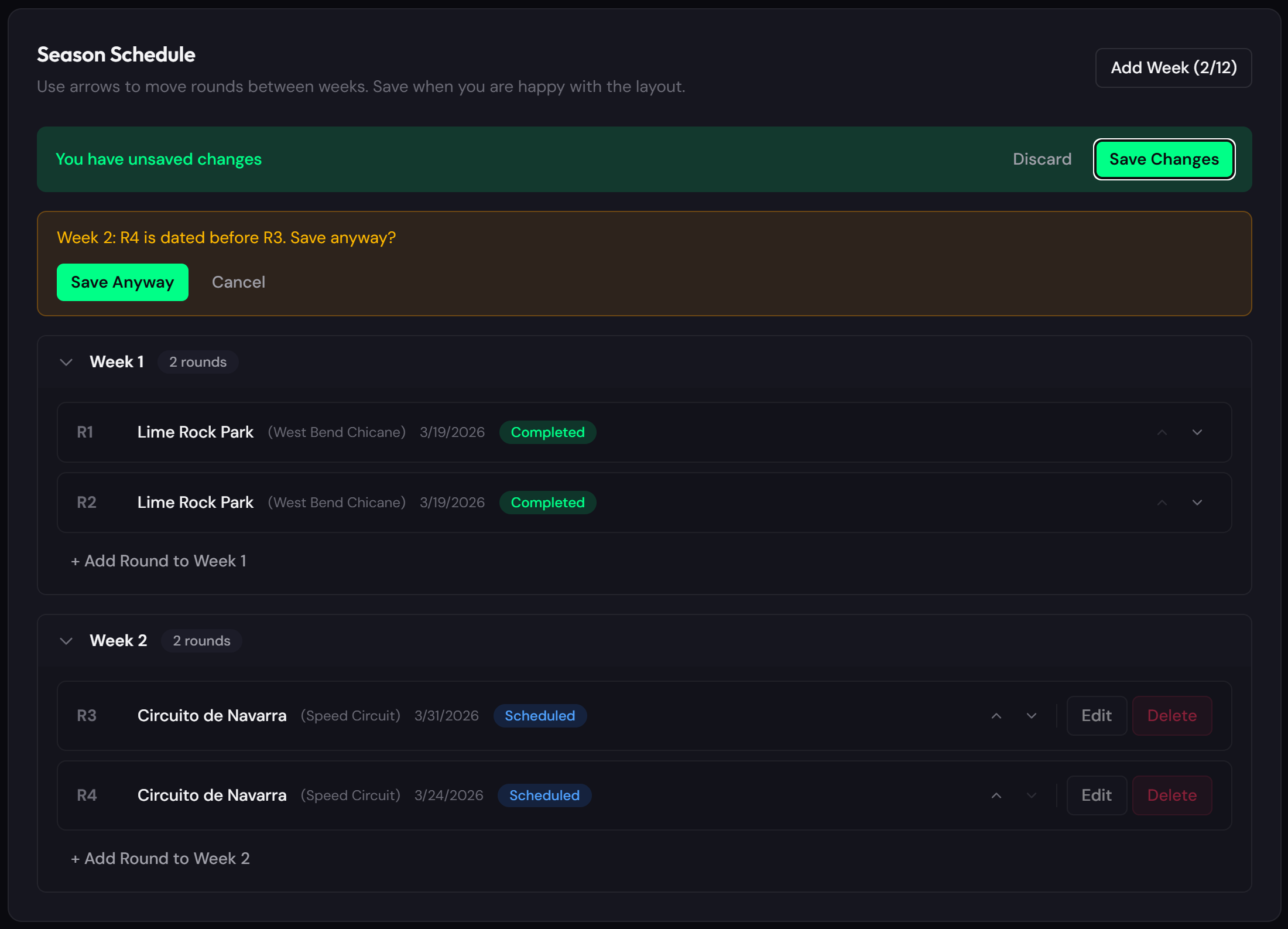Edit round R4 dated 3/24/2026
The height and width of the screenshot is (929, 1288).
[x=1096, y=795]
